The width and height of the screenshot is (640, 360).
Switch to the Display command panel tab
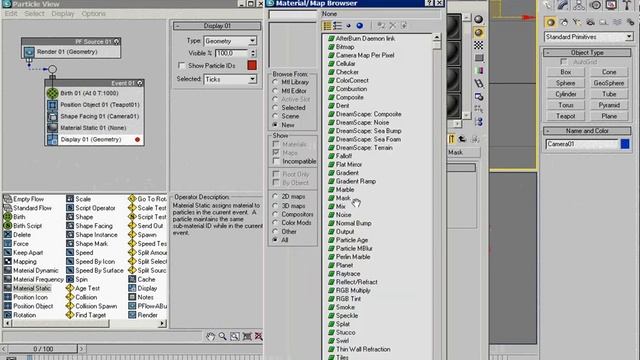(611, 5)
